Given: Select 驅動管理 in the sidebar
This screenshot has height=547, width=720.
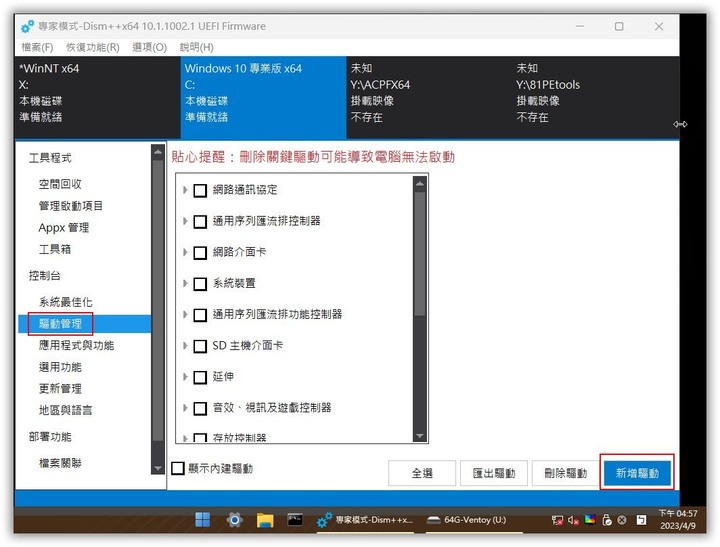Looking at the screenshot, I should (x=84, y=324).
